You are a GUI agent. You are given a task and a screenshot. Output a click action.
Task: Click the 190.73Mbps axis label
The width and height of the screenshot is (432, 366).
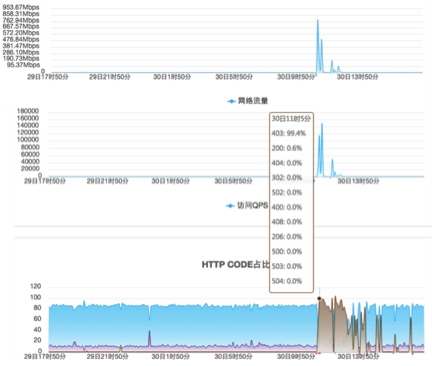(21, 58)
